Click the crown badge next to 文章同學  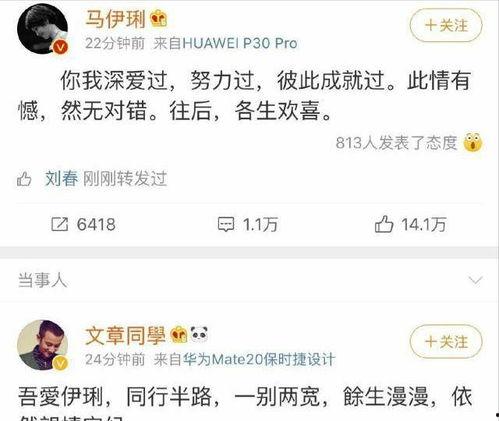[x=179, y=335]
